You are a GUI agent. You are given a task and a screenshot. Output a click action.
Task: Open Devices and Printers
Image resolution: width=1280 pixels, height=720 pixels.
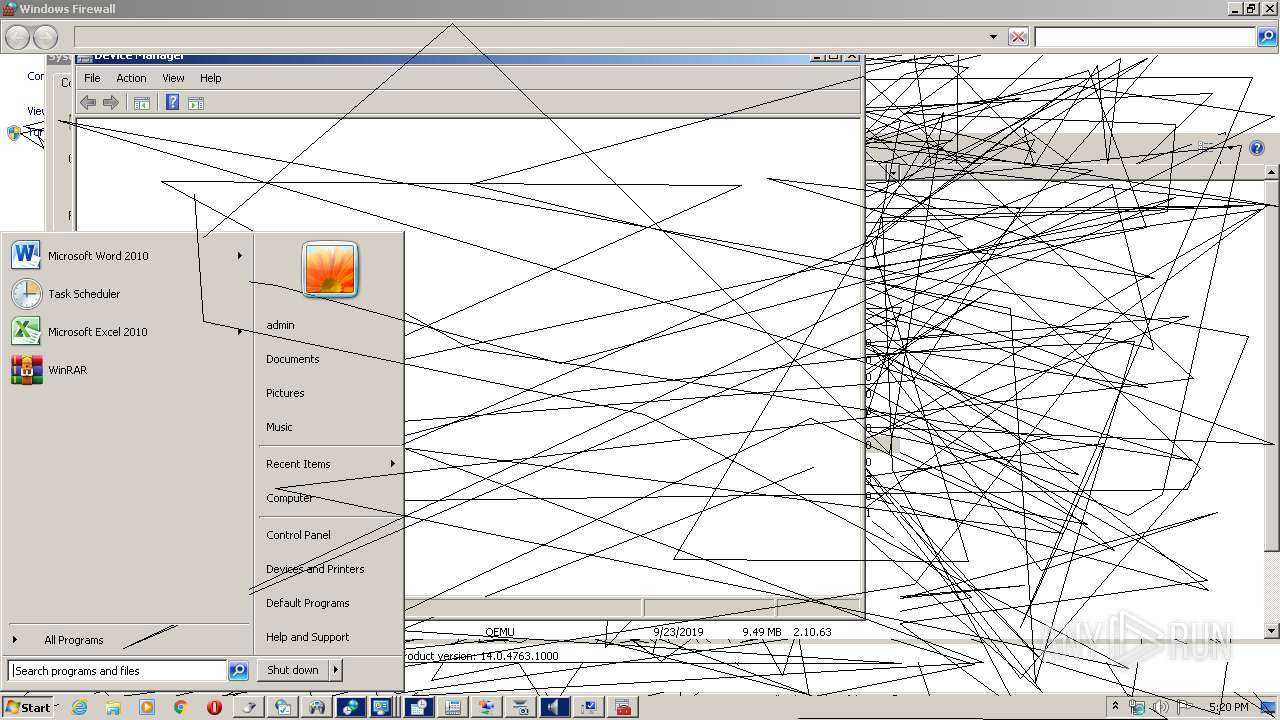coord(315,569)
